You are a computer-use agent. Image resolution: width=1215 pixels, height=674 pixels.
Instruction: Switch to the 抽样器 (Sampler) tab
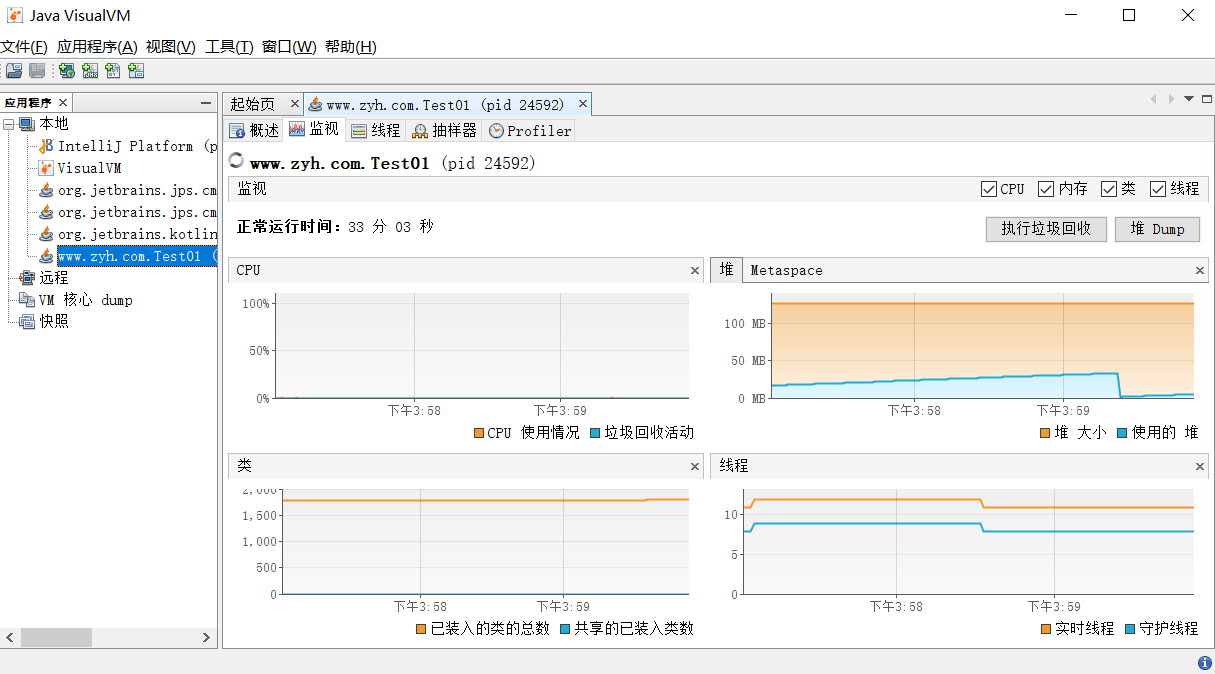(x=444, y=131)
